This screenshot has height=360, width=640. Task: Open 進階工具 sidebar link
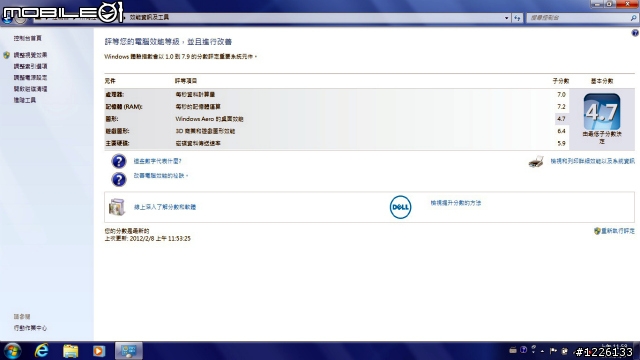coord(24,100)
